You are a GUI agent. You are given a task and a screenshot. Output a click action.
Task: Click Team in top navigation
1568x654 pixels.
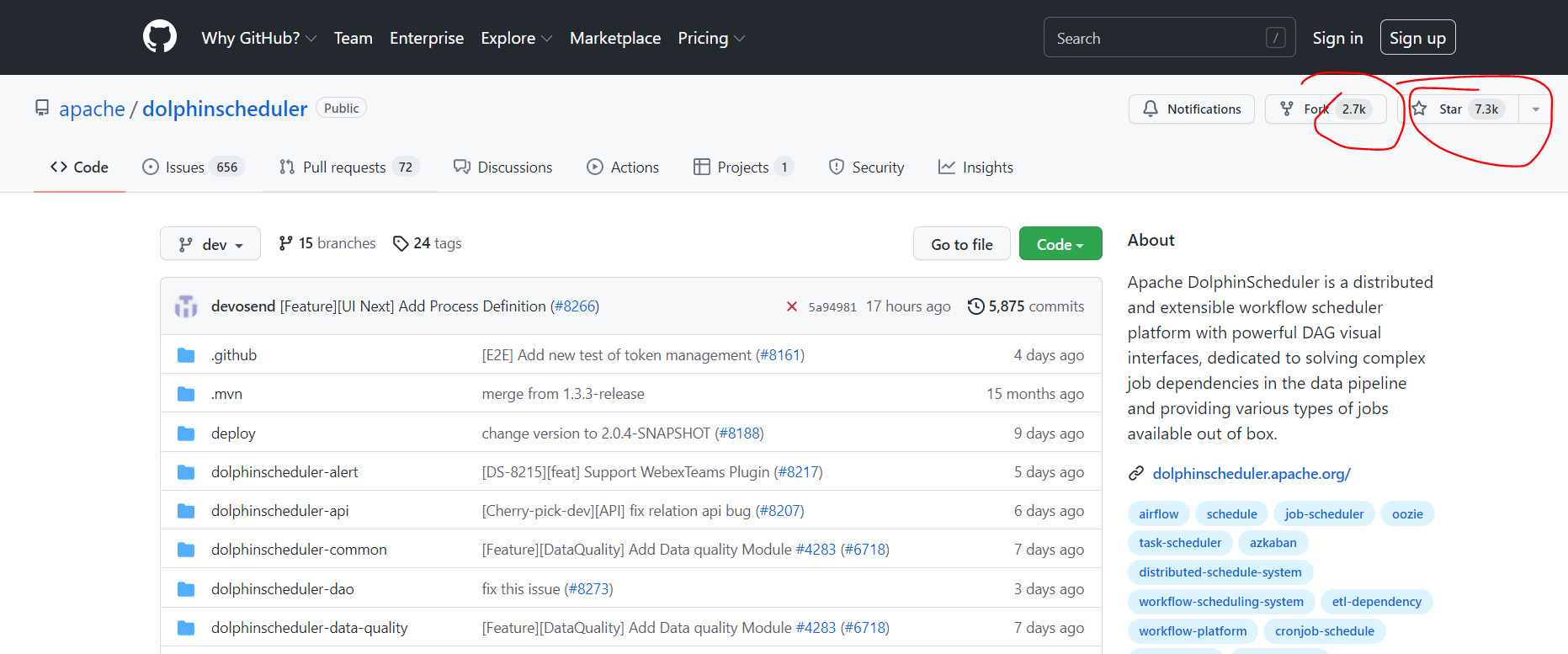tap(353, 38)
